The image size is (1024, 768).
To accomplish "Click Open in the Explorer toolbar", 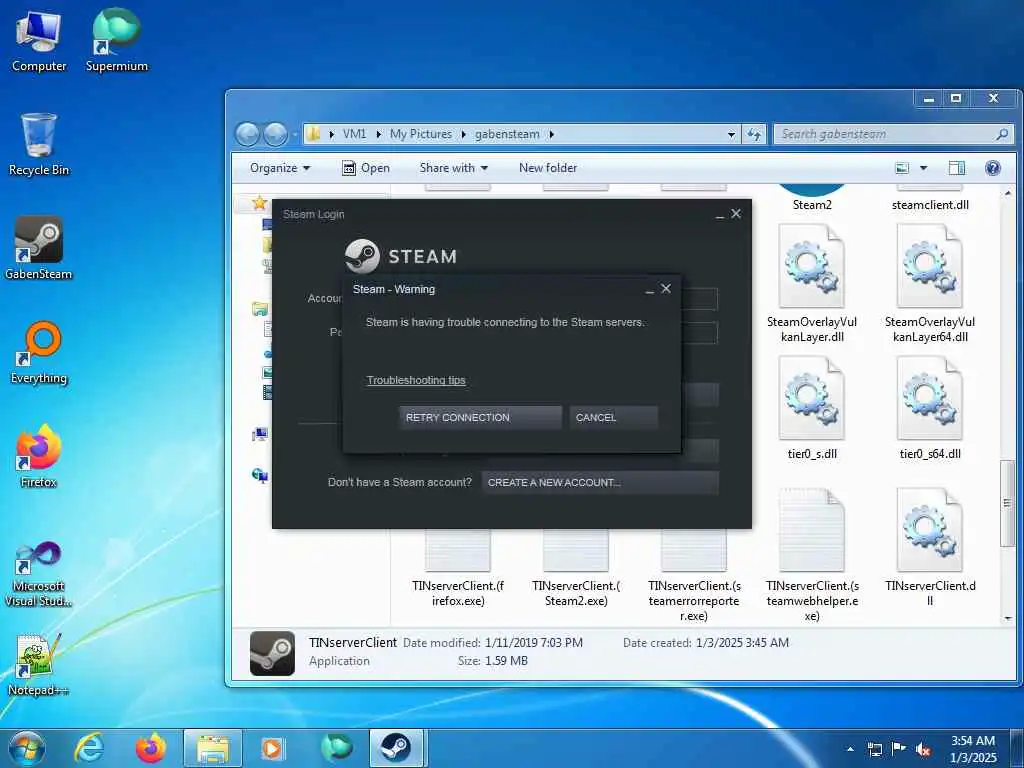I will (x=366, y=168).
